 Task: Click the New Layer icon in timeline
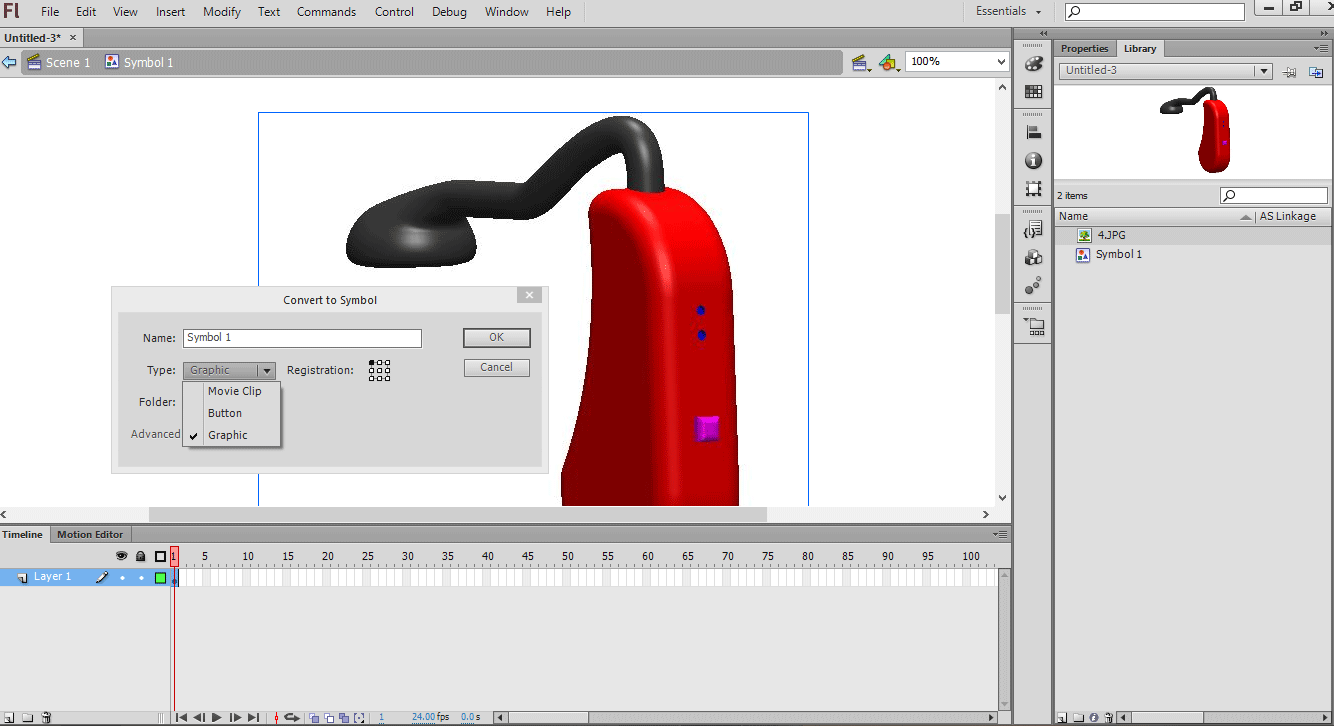9,717
